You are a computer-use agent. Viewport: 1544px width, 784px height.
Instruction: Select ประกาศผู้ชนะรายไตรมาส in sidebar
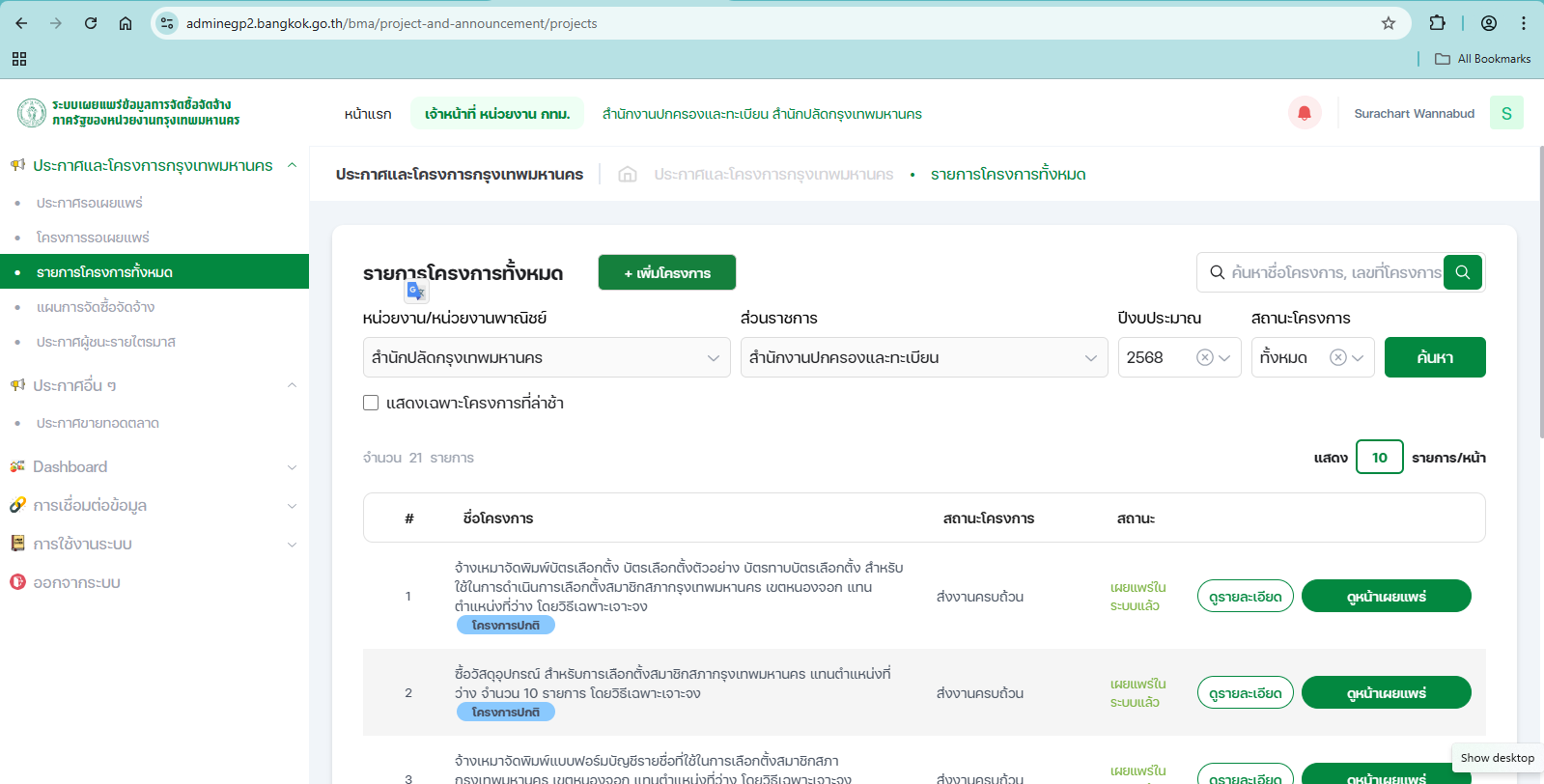106,342
